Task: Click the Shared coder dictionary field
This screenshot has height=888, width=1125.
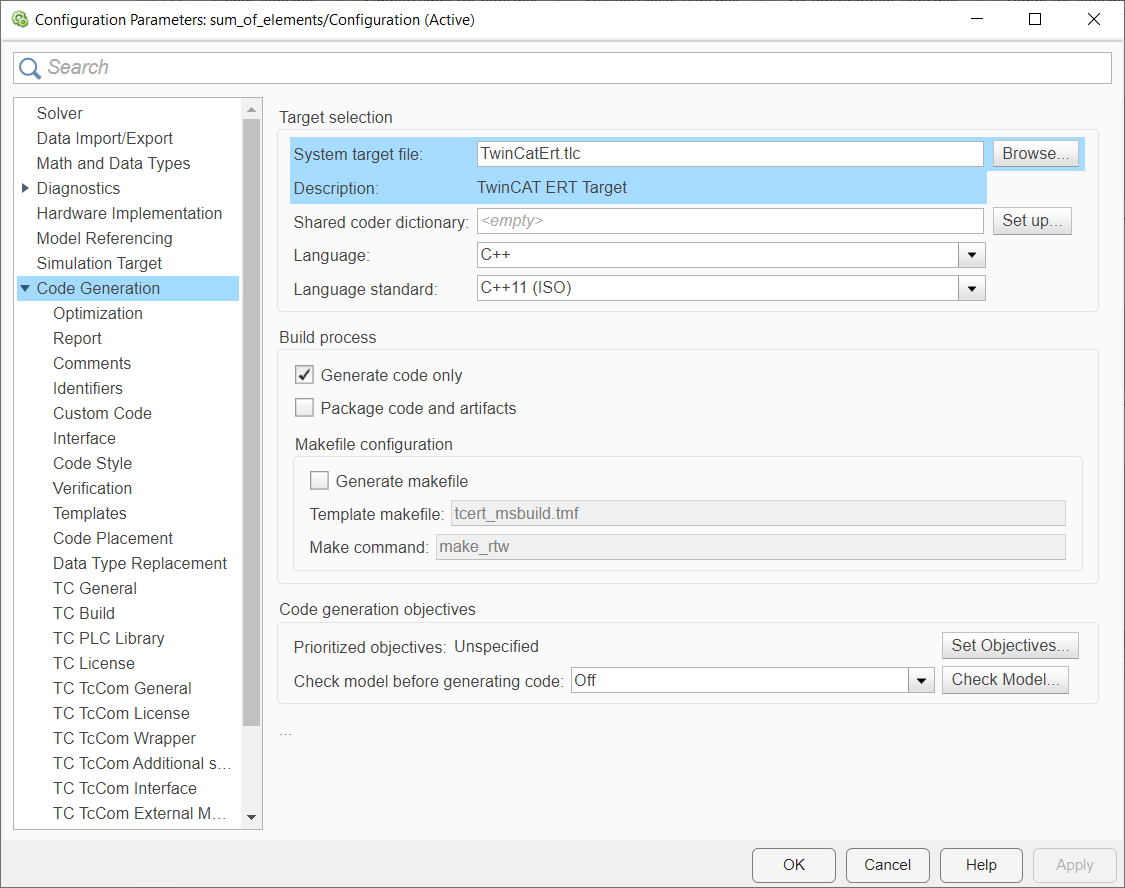Action: [730, 221]
